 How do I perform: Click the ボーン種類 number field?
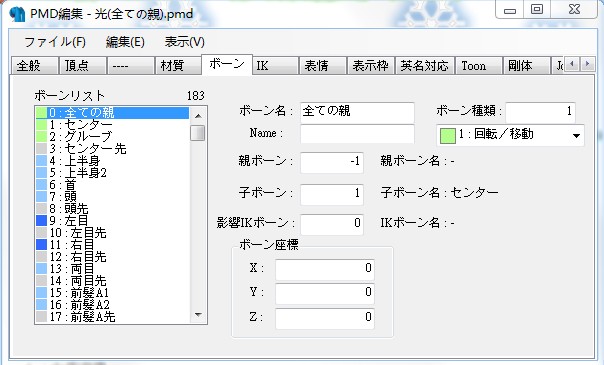[x=540, y=112]
